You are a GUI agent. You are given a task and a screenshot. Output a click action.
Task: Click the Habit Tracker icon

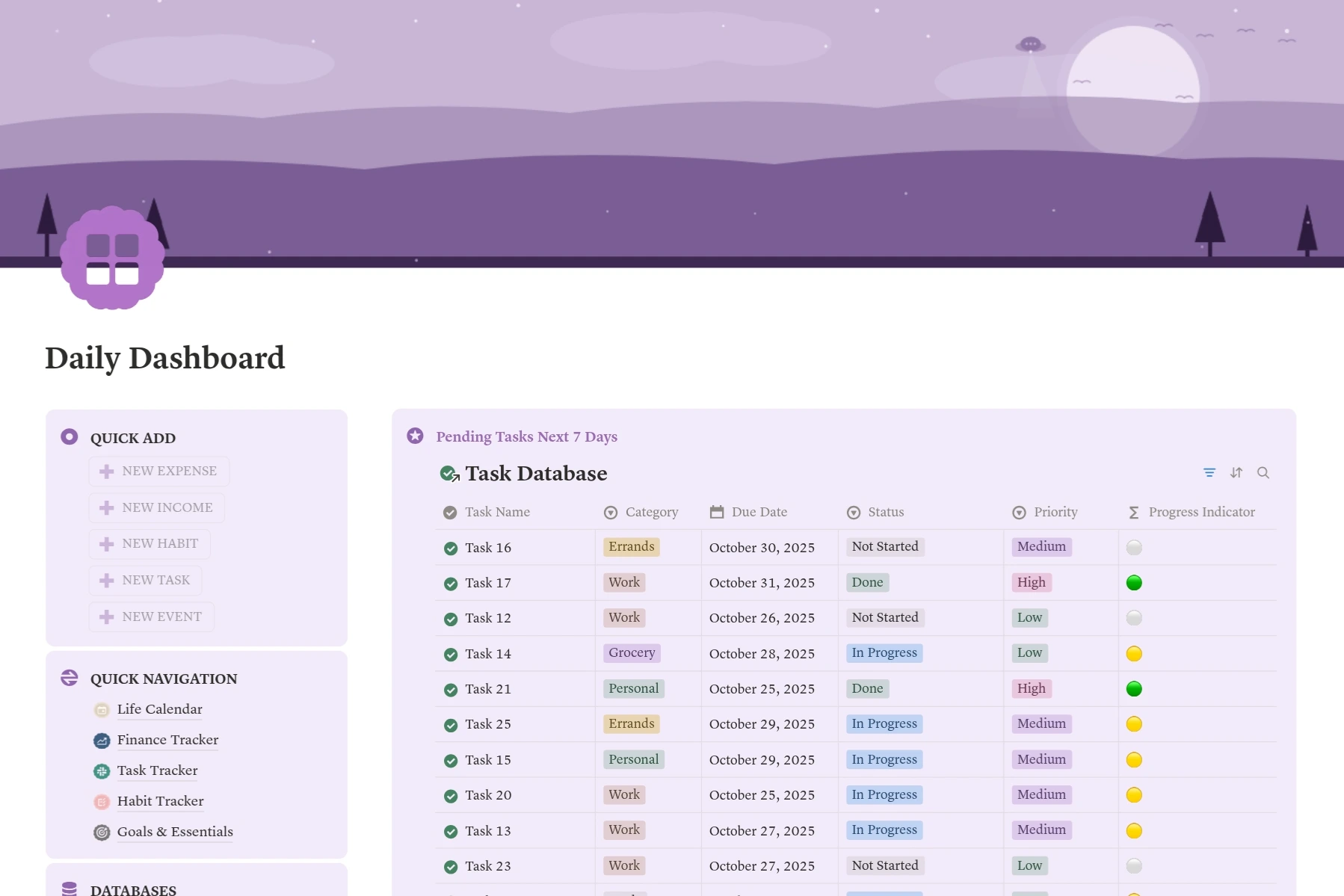102,802
